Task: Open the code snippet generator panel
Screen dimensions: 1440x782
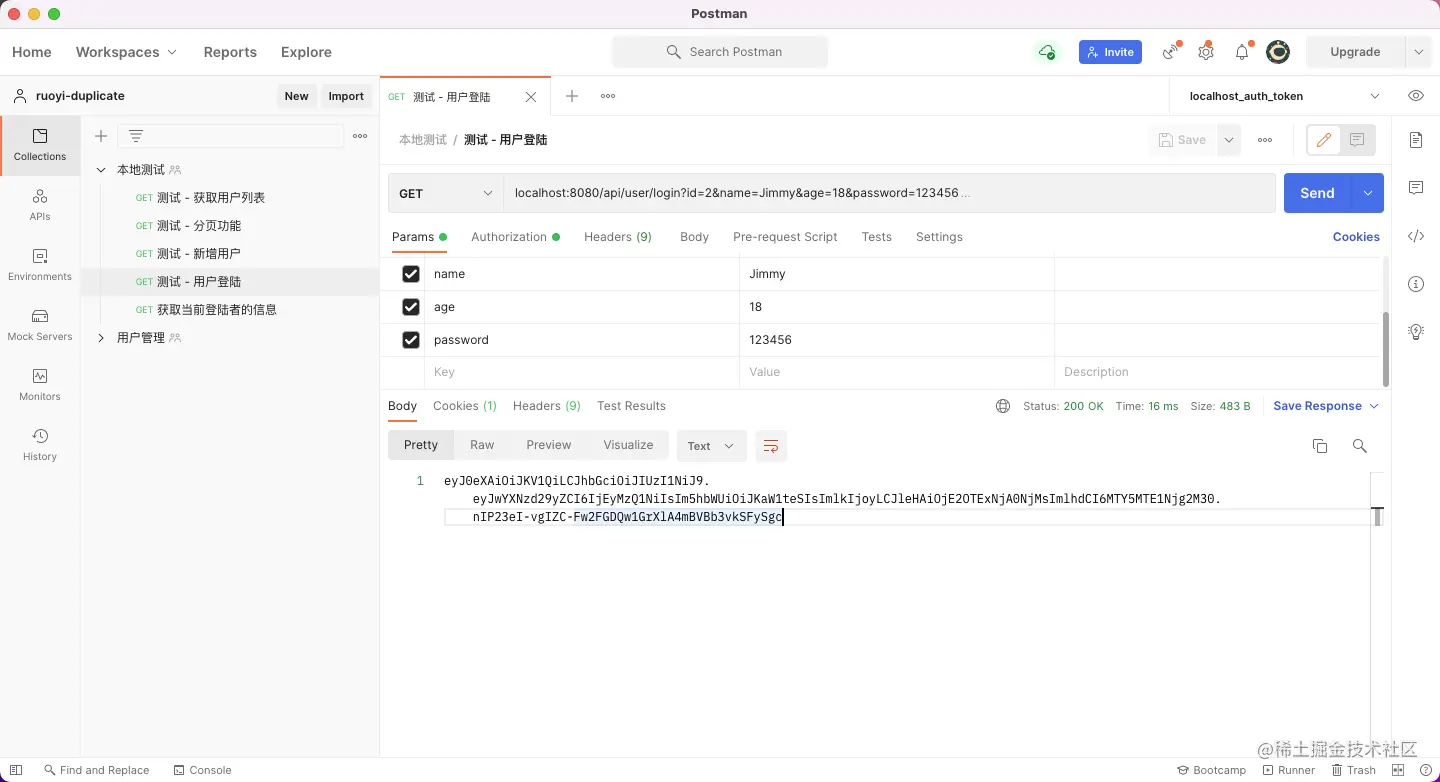Action: click(1416, 236)
